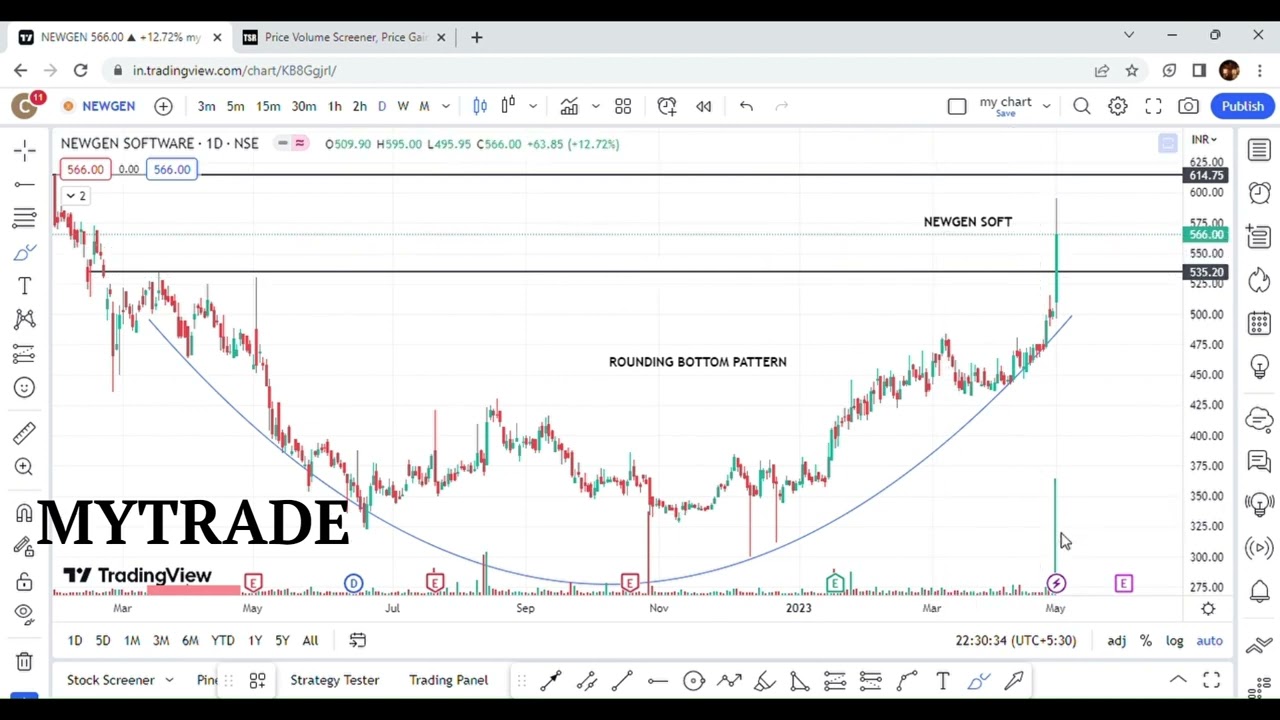The image size is (1280, 720).
Task: Select the ruler measure tool
Action: (x=25, y=433)
